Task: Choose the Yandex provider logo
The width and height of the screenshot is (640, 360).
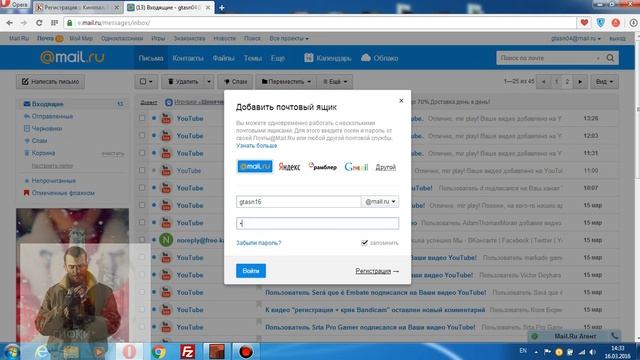Action: coord(289,167)
